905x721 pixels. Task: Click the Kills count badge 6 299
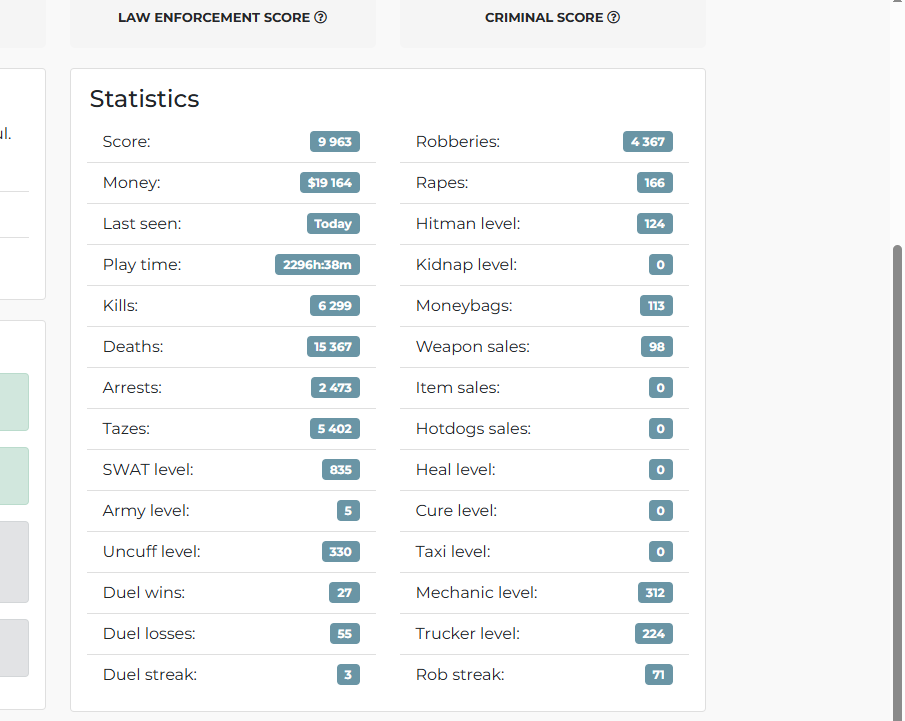click(x=335, y=305)
